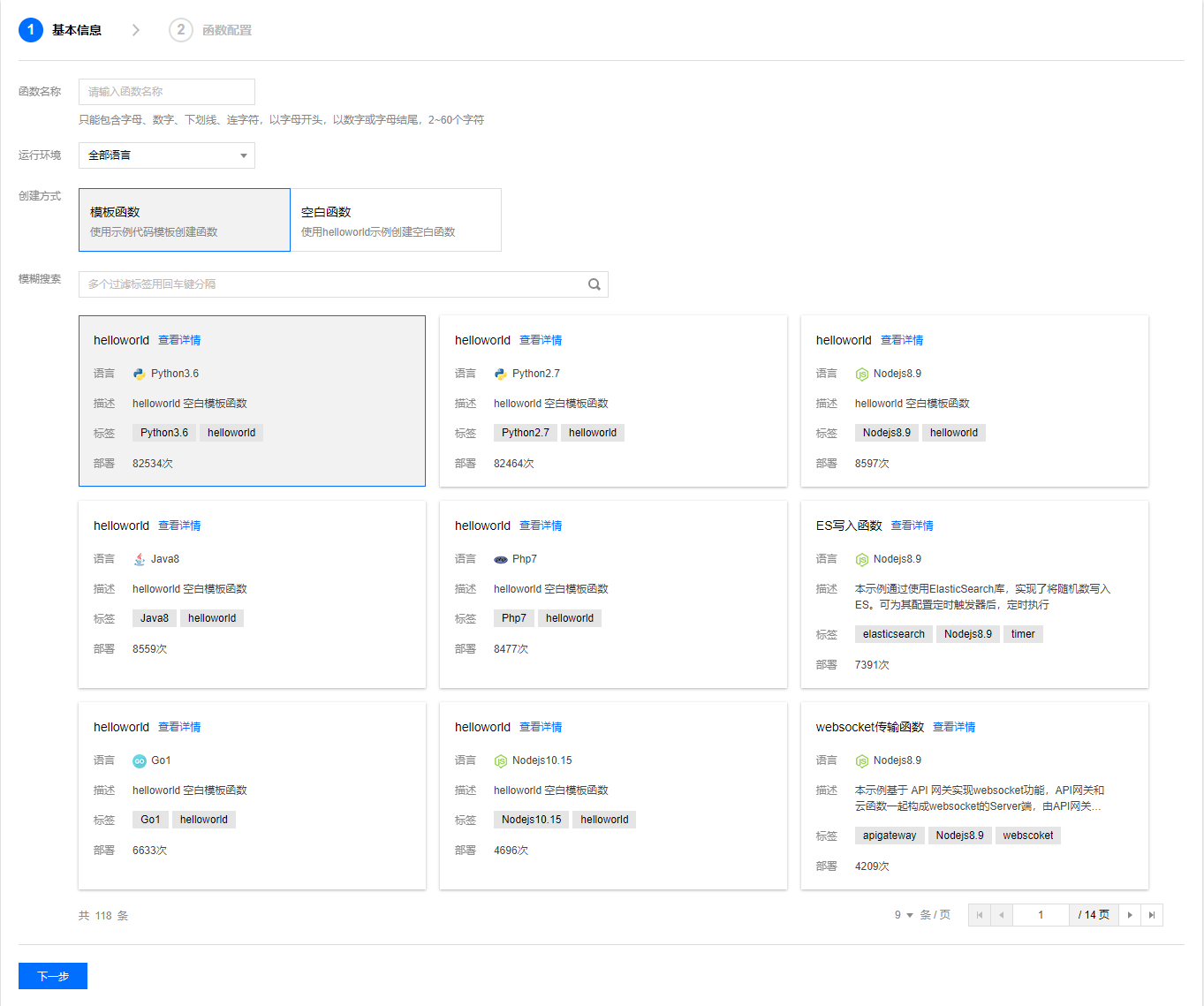Click the Python3.6 language icon
Screen dimensions: 1204x1006
pyautogui.click(x=140, y=374)
